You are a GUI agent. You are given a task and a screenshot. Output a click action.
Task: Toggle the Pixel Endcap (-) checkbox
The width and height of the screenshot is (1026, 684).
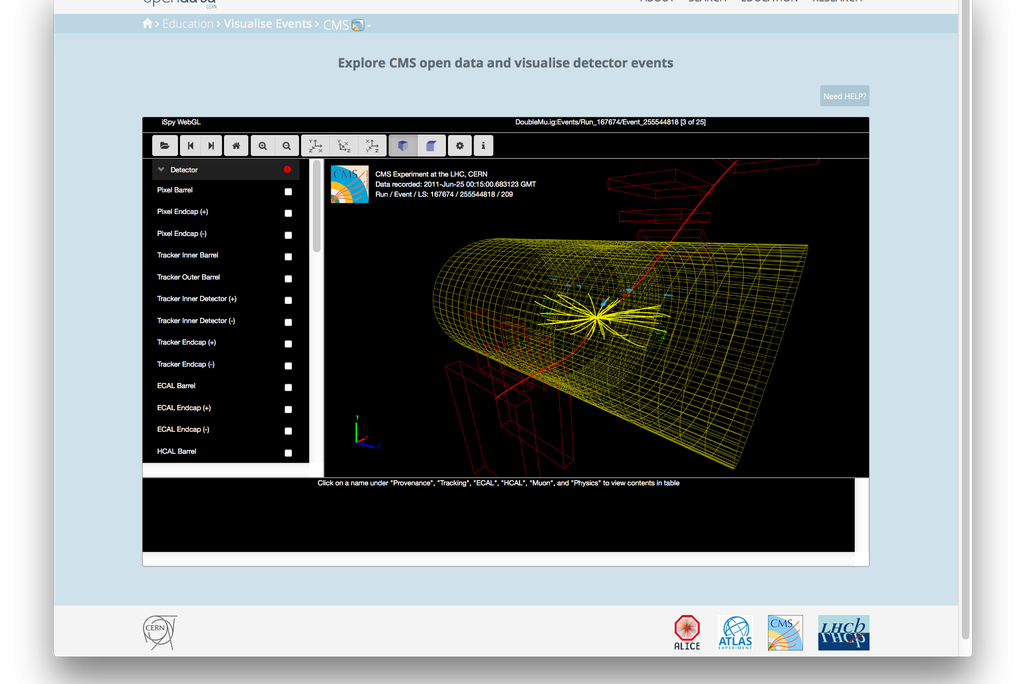click(x=288, y=235)
